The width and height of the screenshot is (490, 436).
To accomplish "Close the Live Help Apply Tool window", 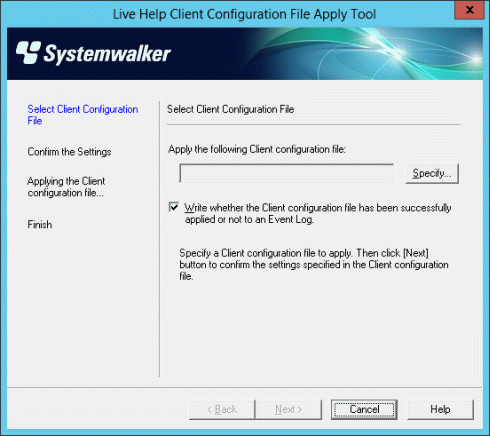I will coord(469,10).
